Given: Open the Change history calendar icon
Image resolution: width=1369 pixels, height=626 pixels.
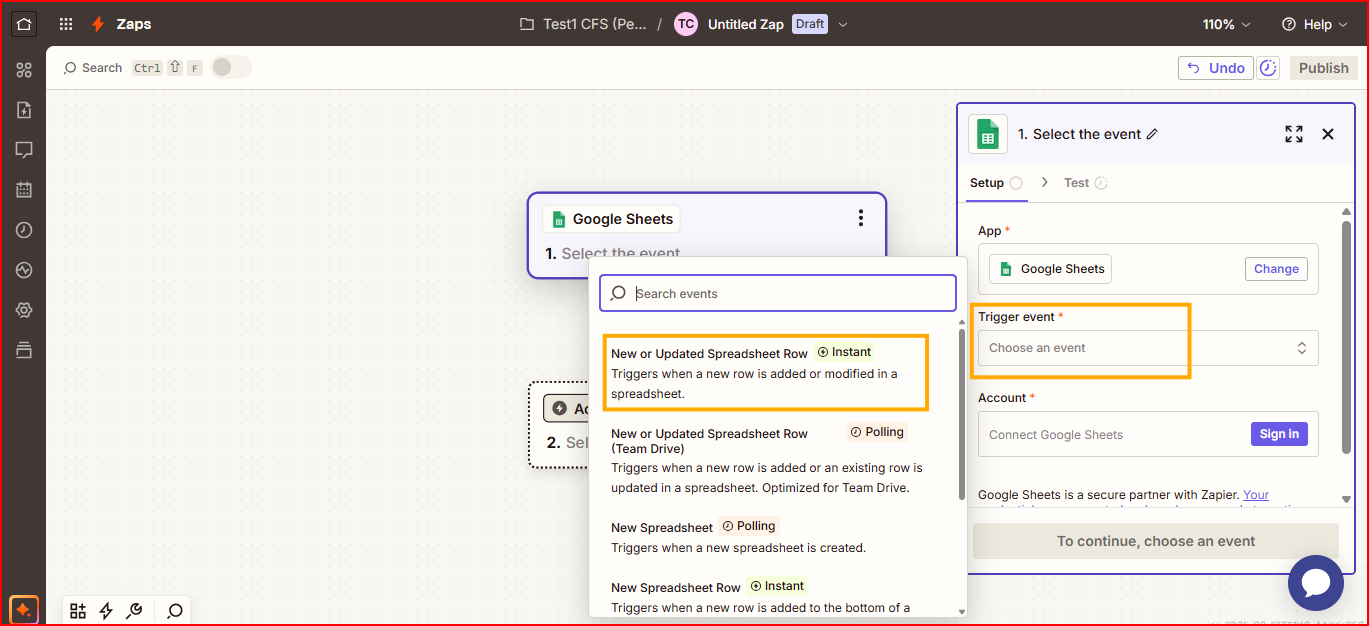Looking at the screenshot, I should (x=24, y=190).
